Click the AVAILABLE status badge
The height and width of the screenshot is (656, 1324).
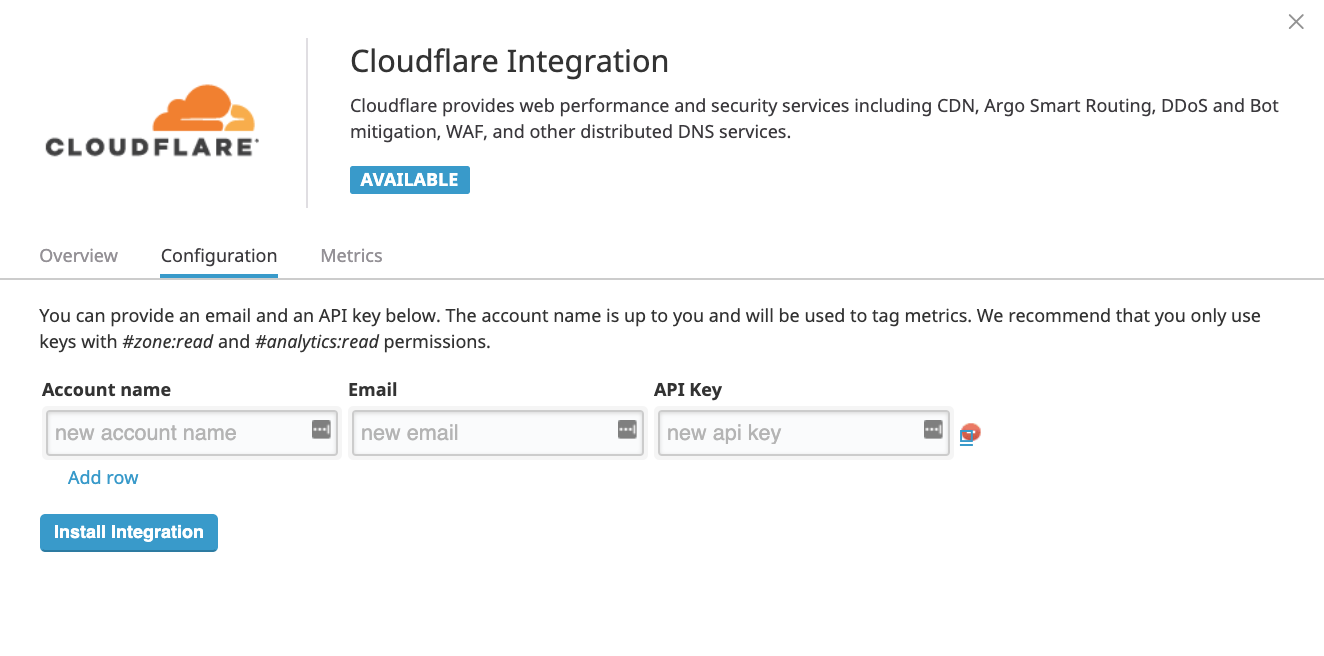coord(409,179)
